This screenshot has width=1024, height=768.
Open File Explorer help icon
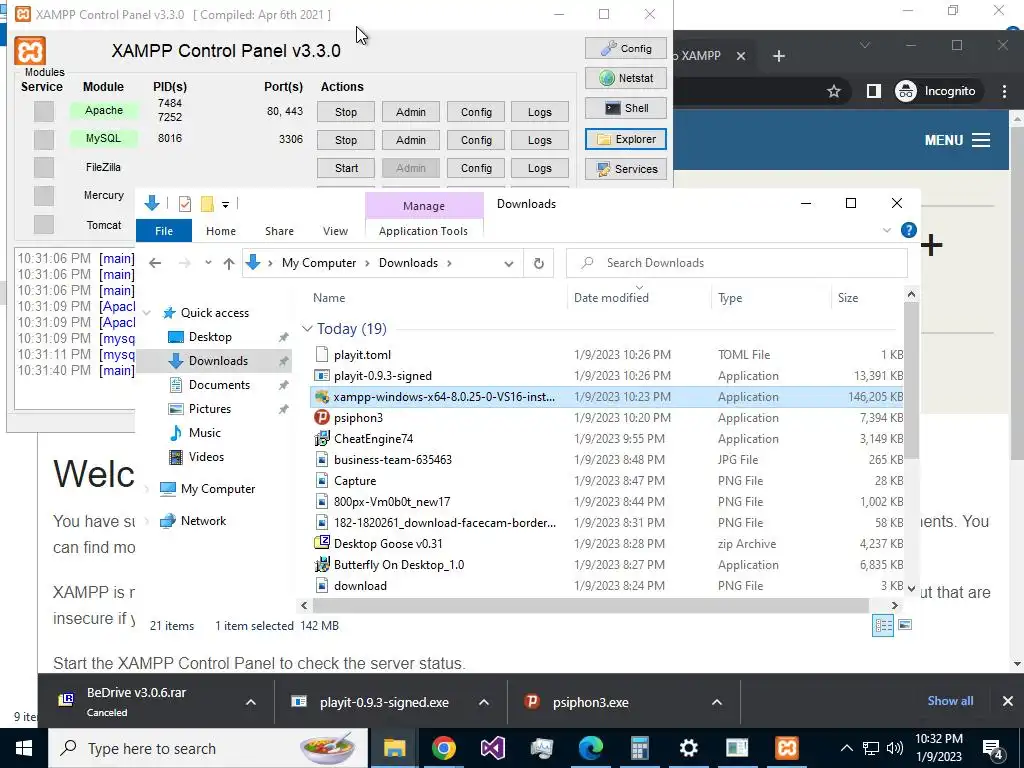pyautogui.click(x=908, y=231)
